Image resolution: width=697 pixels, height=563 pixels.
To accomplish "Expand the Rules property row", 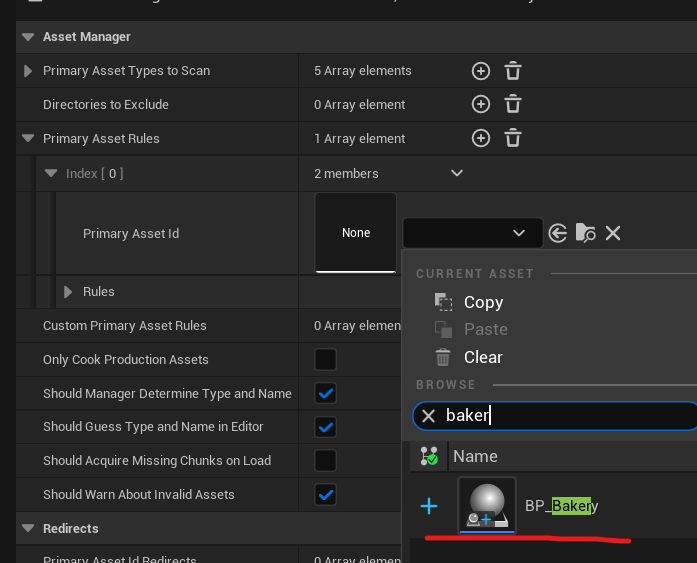I will [x=68, y=292].
